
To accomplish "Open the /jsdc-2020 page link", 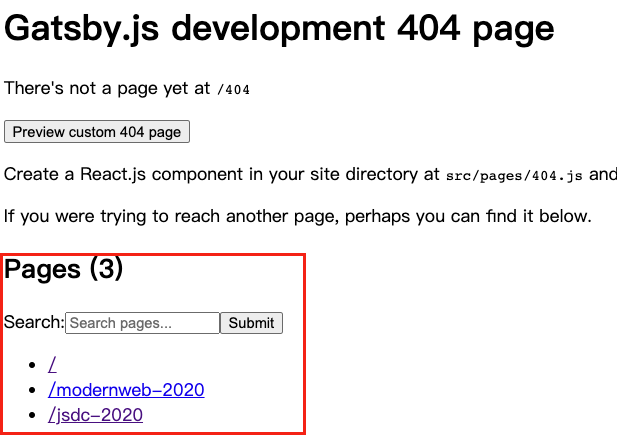I will [x=95, y=415].
